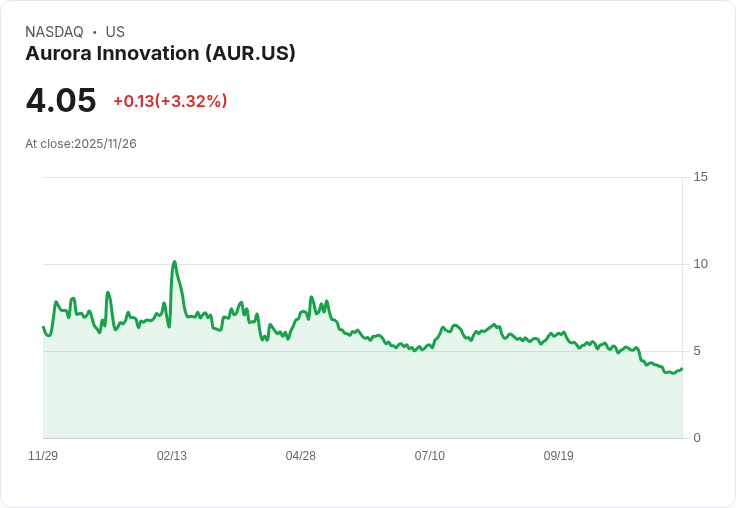Select the NASDAQ exchange label
This screenshot has width=736, height=508.
(54, 32)
